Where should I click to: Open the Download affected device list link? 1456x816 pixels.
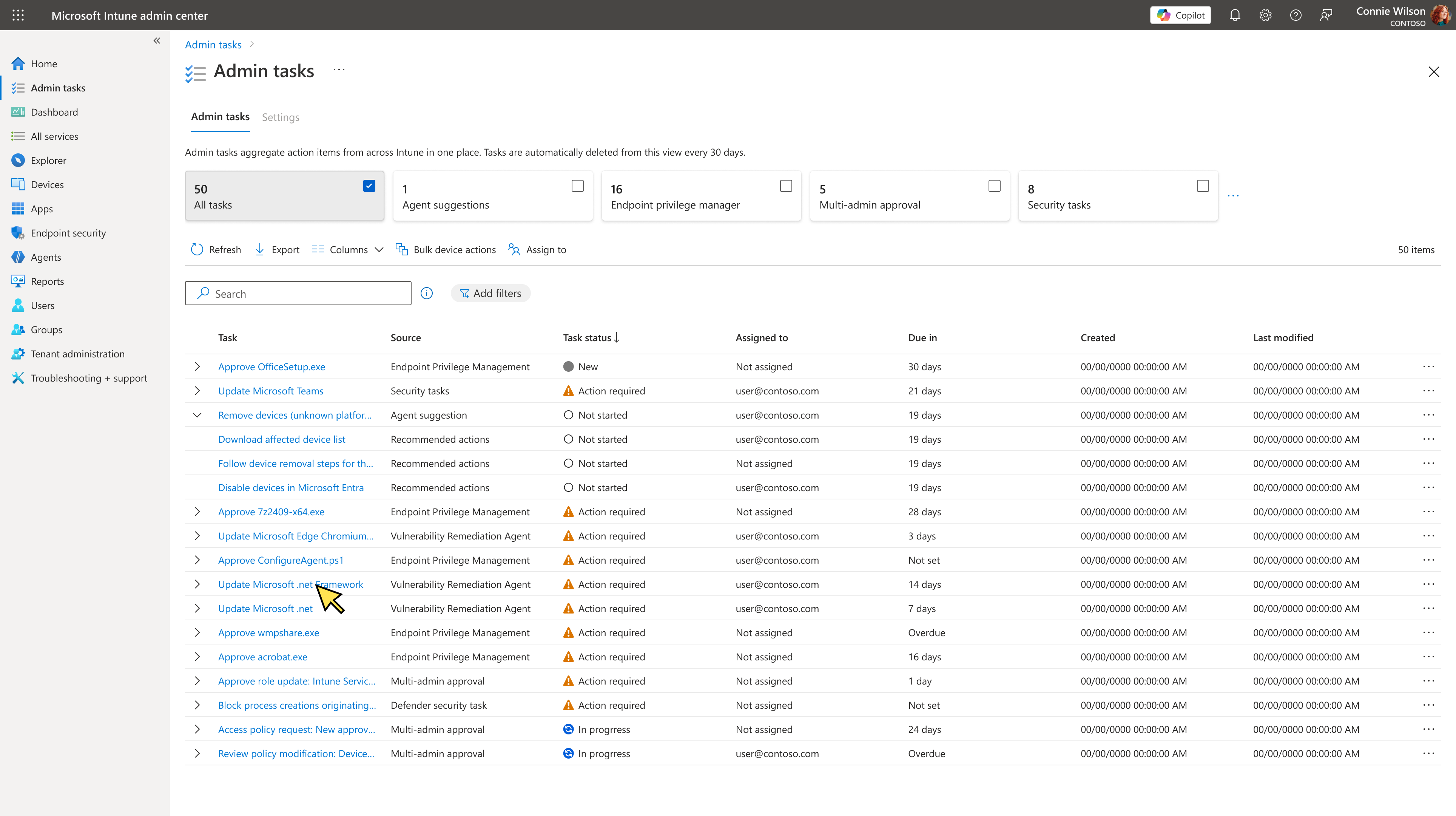[281, 439]
